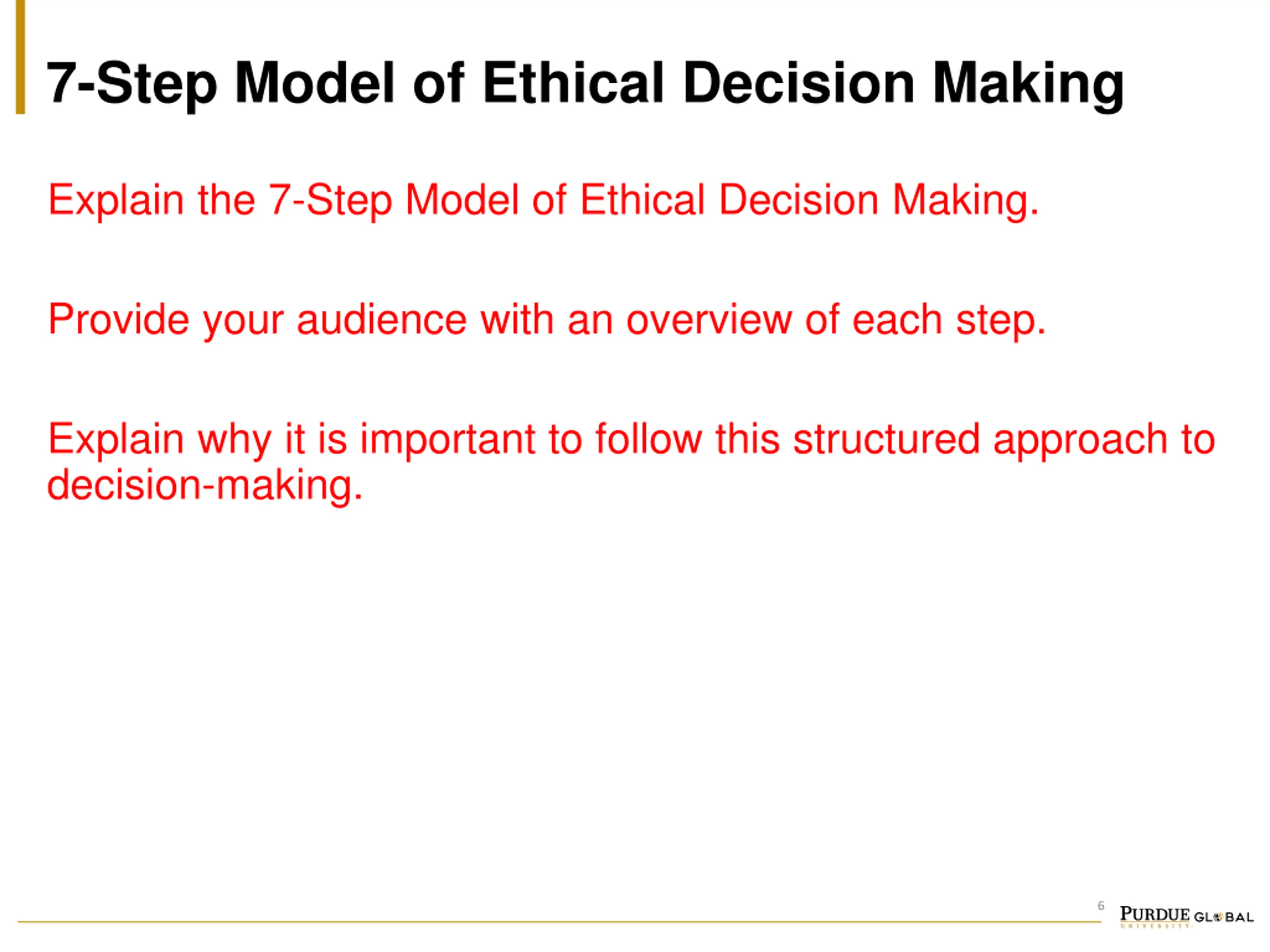Screen dimensions: 1270x952
Task: Click the word 'important' in third paragraph
Action: [447, 441]
